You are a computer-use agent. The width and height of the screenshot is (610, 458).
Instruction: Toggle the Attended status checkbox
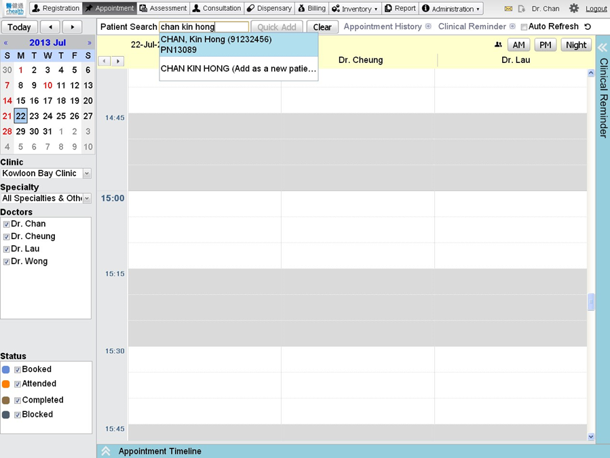(18, 384)
